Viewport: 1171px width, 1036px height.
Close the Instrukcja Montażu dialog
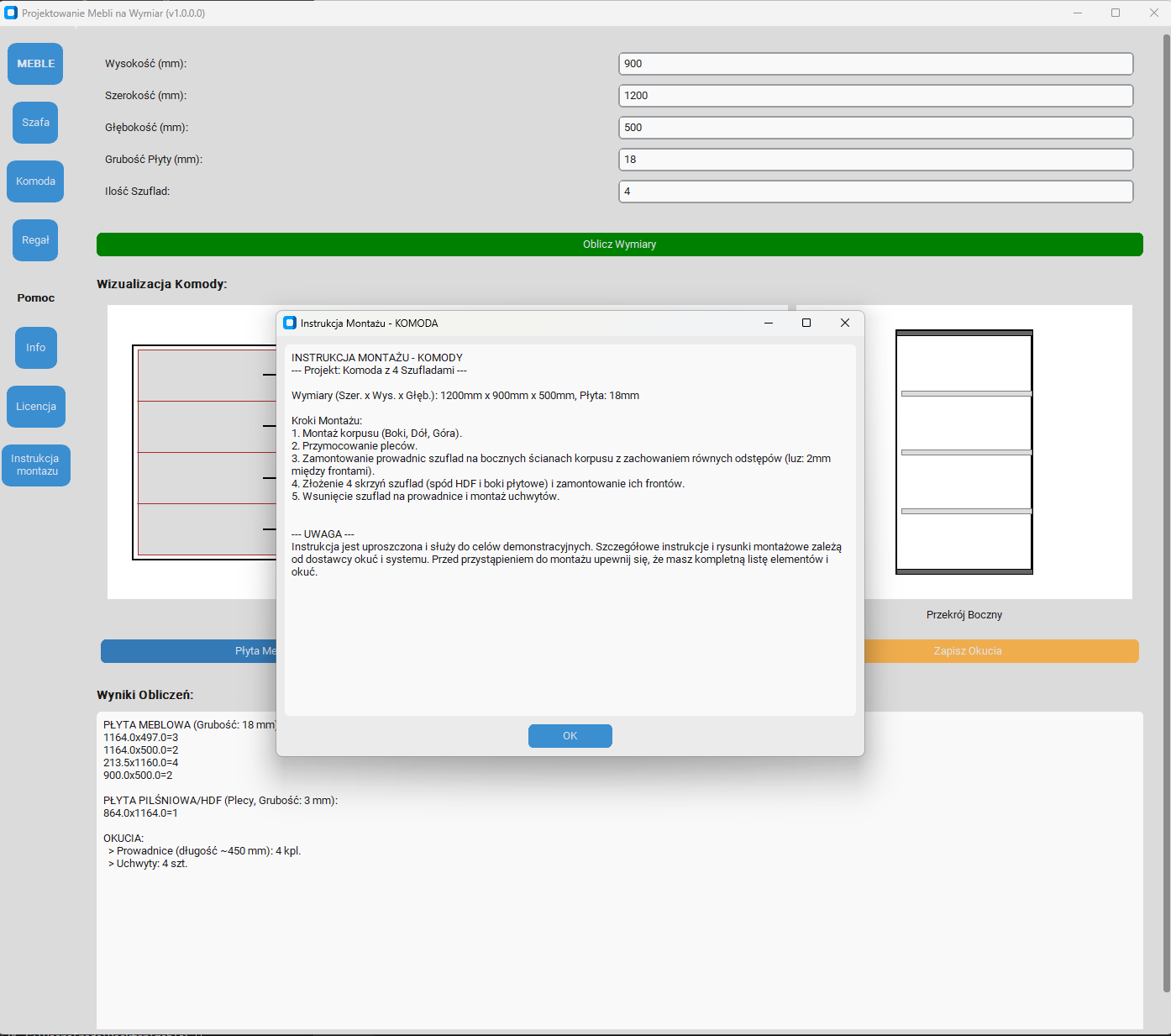pyautogui.click(x=845, y=323)
